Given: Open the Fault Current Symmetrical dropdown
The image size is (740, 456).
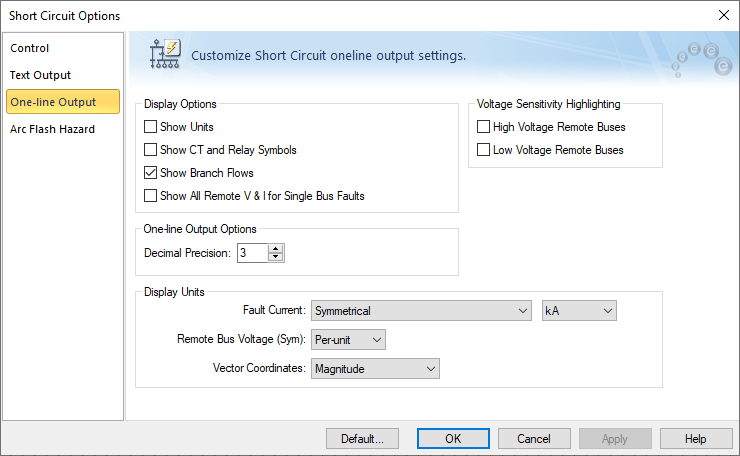Looking at the screenshot, I should click(421, 311).
